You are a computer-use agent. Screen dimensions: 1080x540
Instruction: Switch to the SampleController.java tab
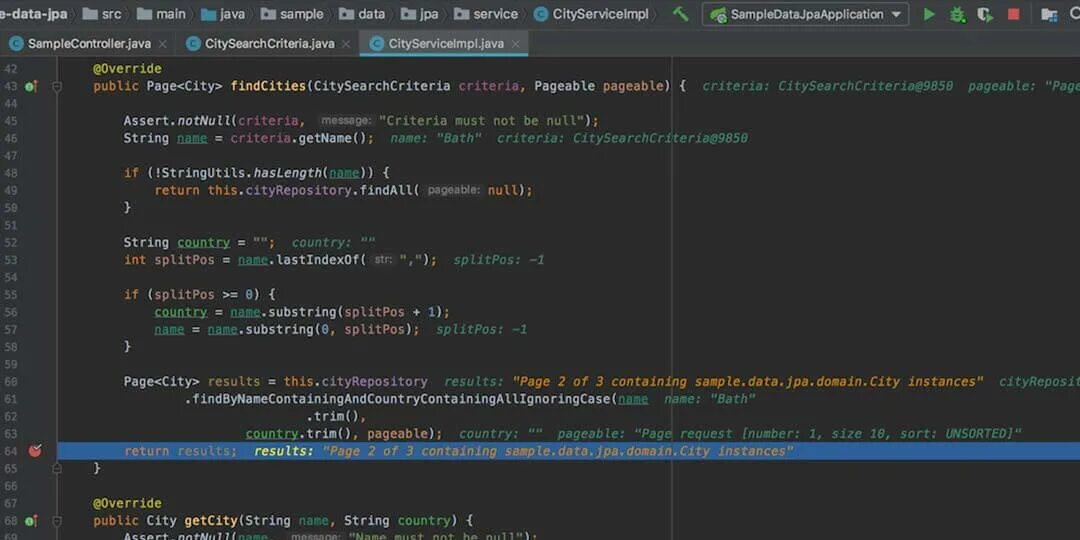(x=88, y=43)
